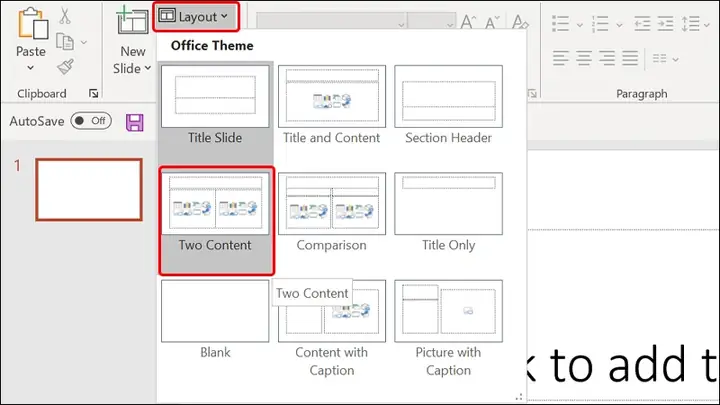This screenshot has height=405, width=720.
Task: Toggle the AutoSave switch
Action: click(91, 121)
